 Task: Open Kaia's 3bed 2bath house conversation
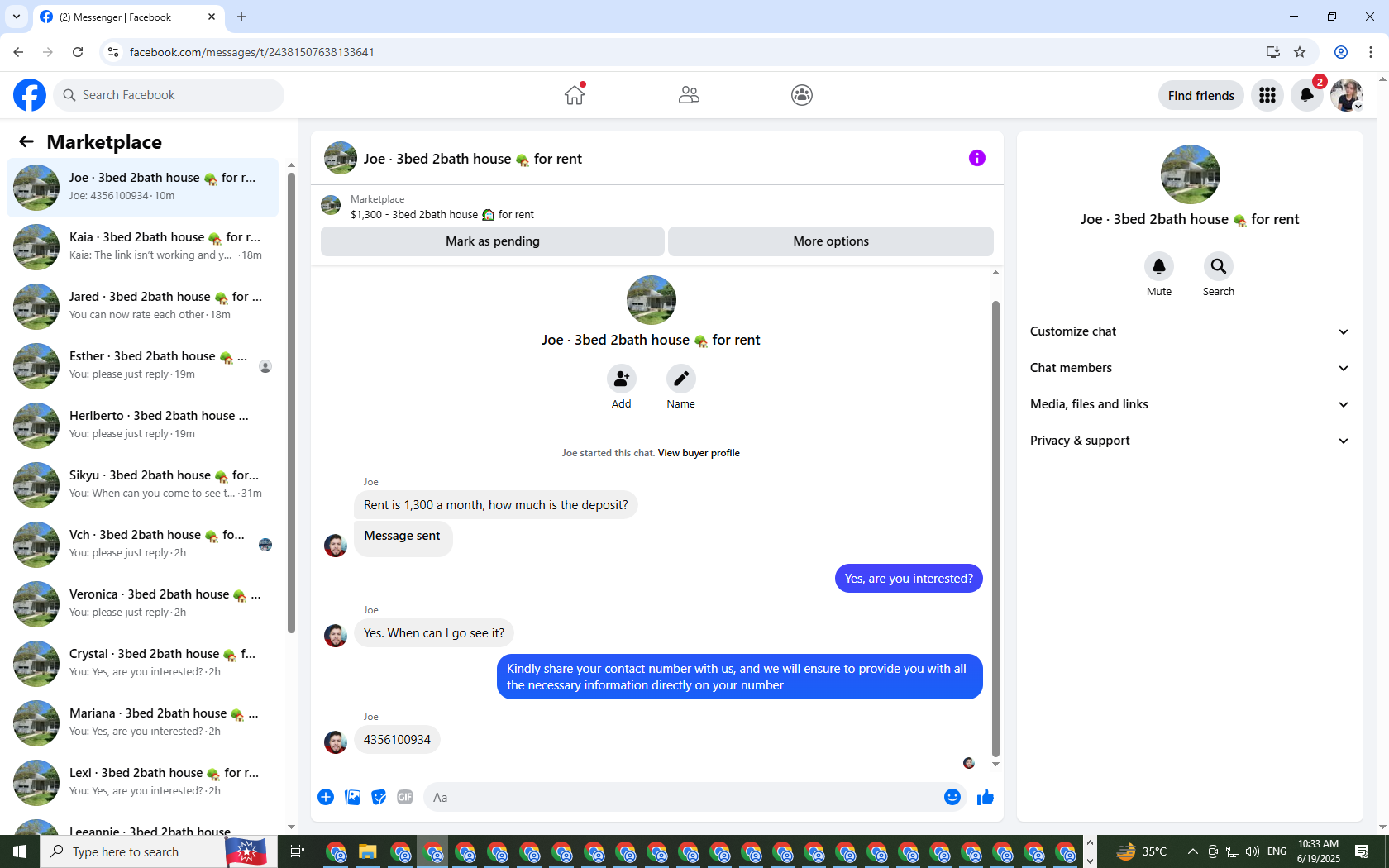click(142, 246)
